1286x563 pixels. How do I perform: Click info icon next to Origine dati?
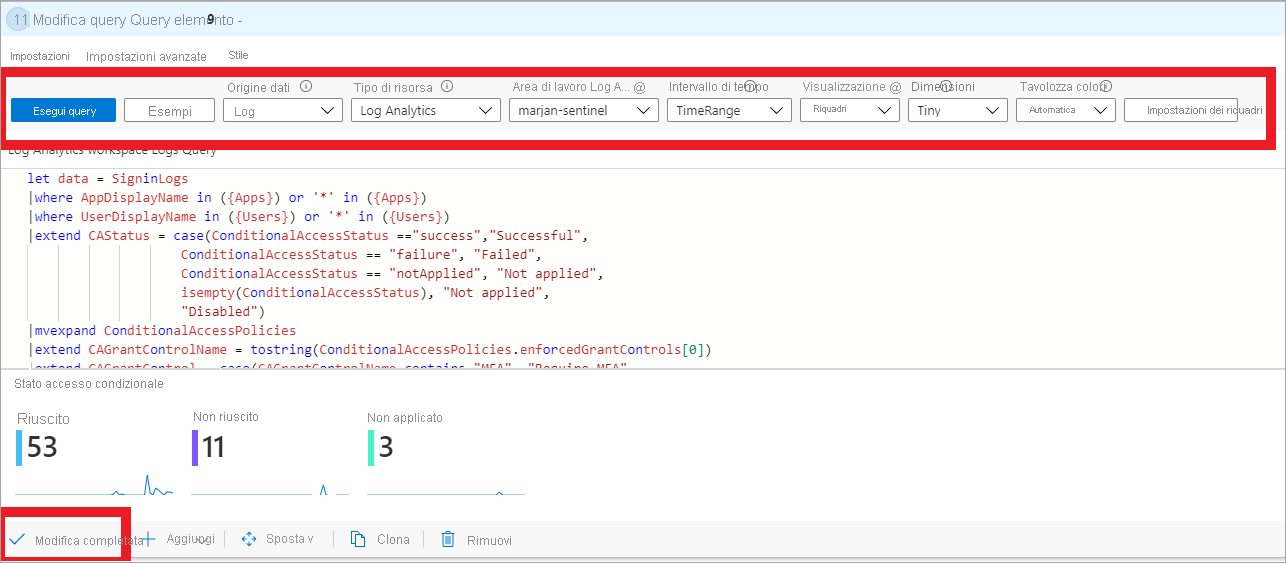click(306, 86)
